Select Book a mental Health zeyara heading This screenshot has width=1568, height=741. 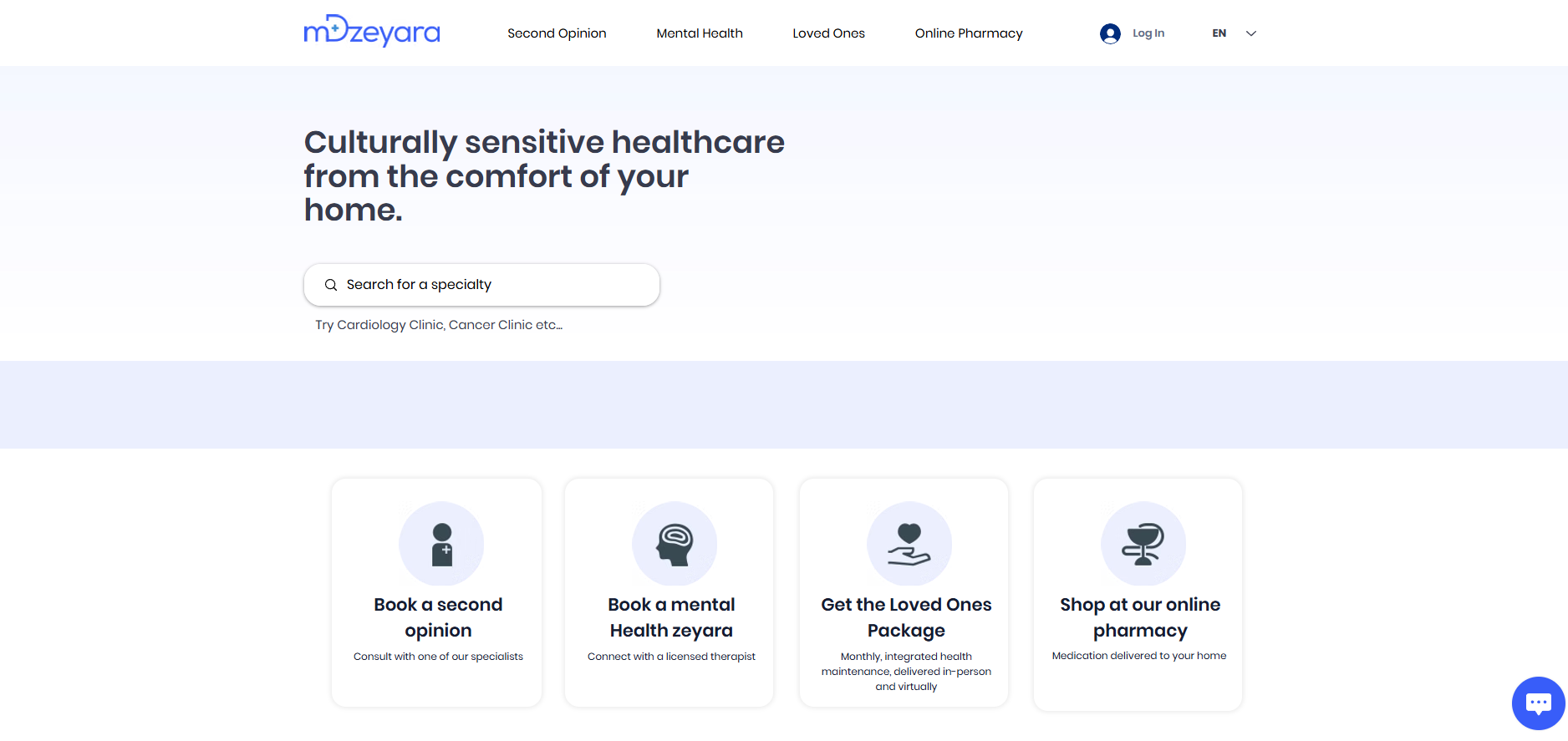671,617
